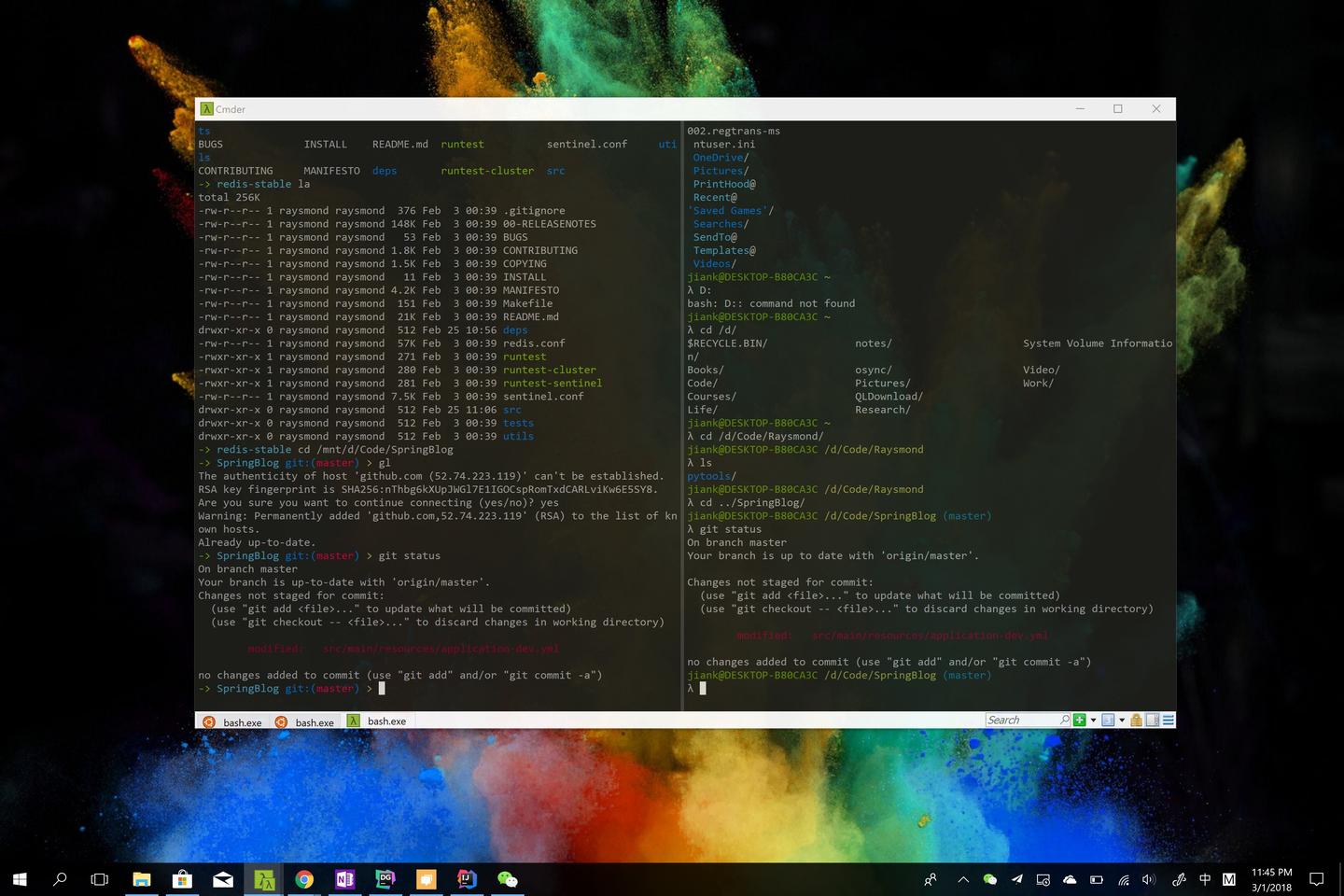The width and height of the screenshot is (1344, 896).
Task: Switch to the first bash.exe tab
Action: 232,721
